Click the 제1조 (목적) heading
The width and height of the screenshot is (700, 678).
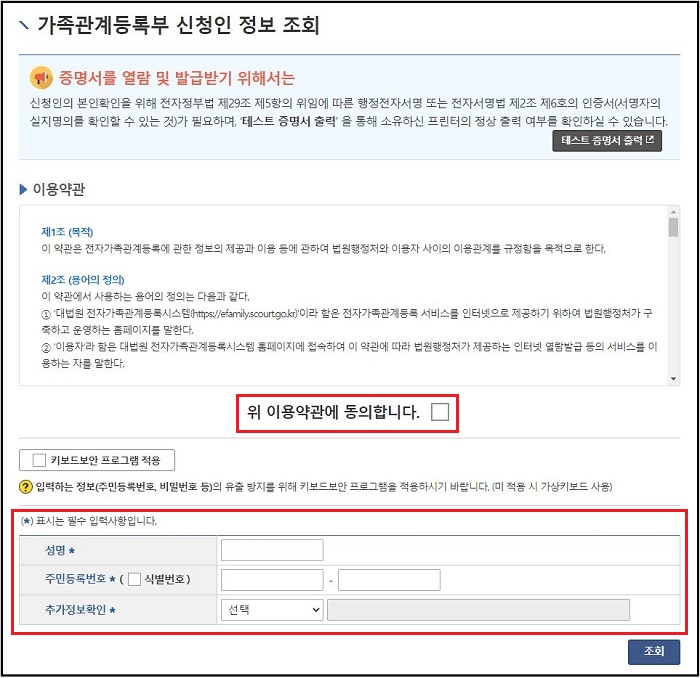(x=67, y=232)
